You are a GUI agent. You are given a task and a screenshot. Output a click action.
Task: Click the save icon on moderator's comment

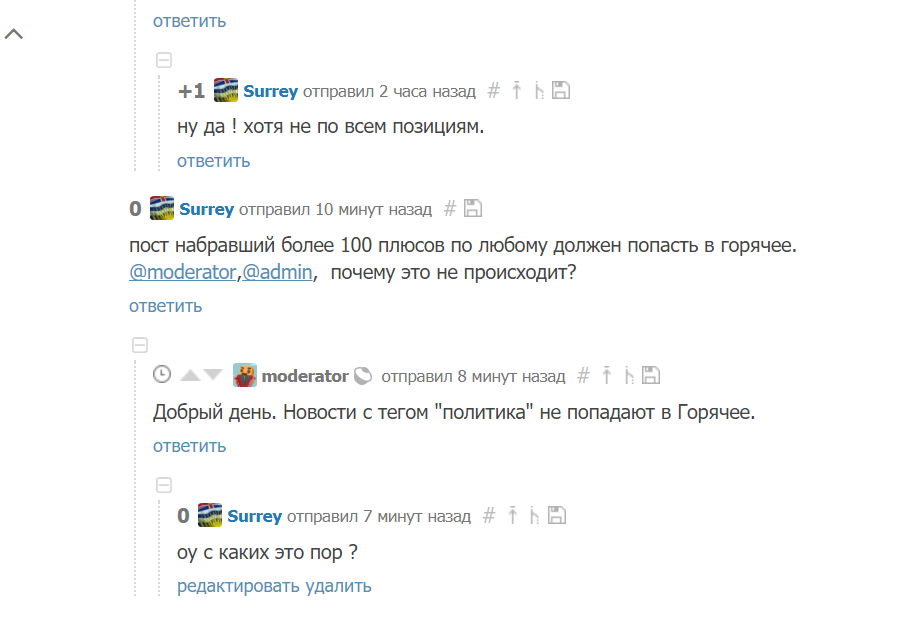[x=651, y=376]
